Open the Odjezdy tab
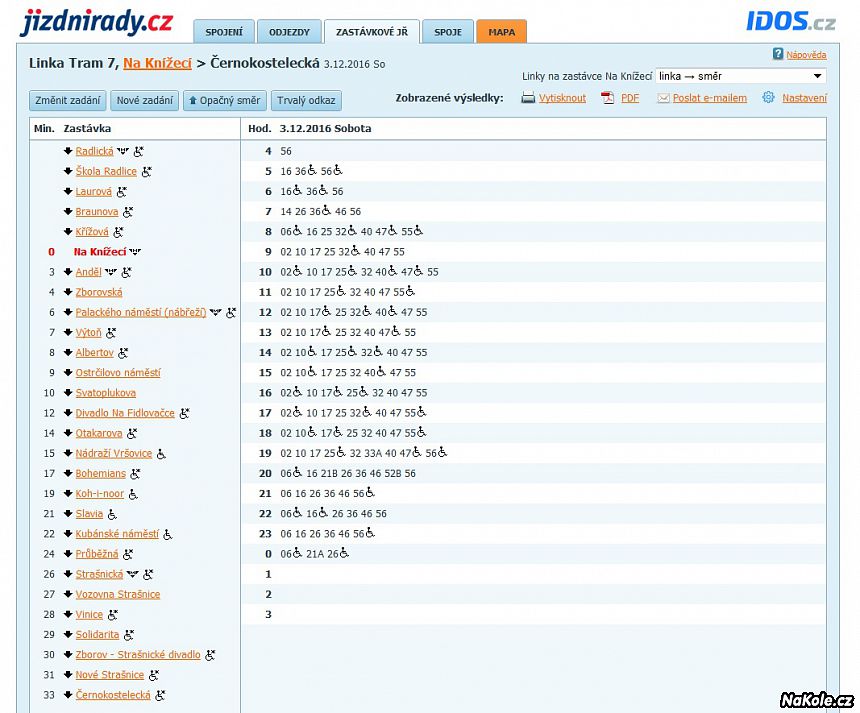Screen dimensions: 860x713 pos(289,32)
